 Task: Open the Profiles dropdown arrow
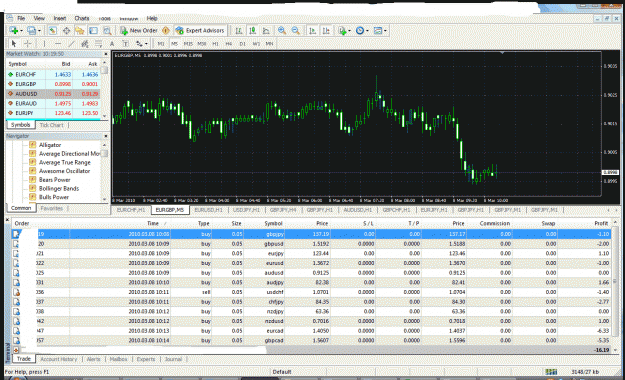(39, 31)
